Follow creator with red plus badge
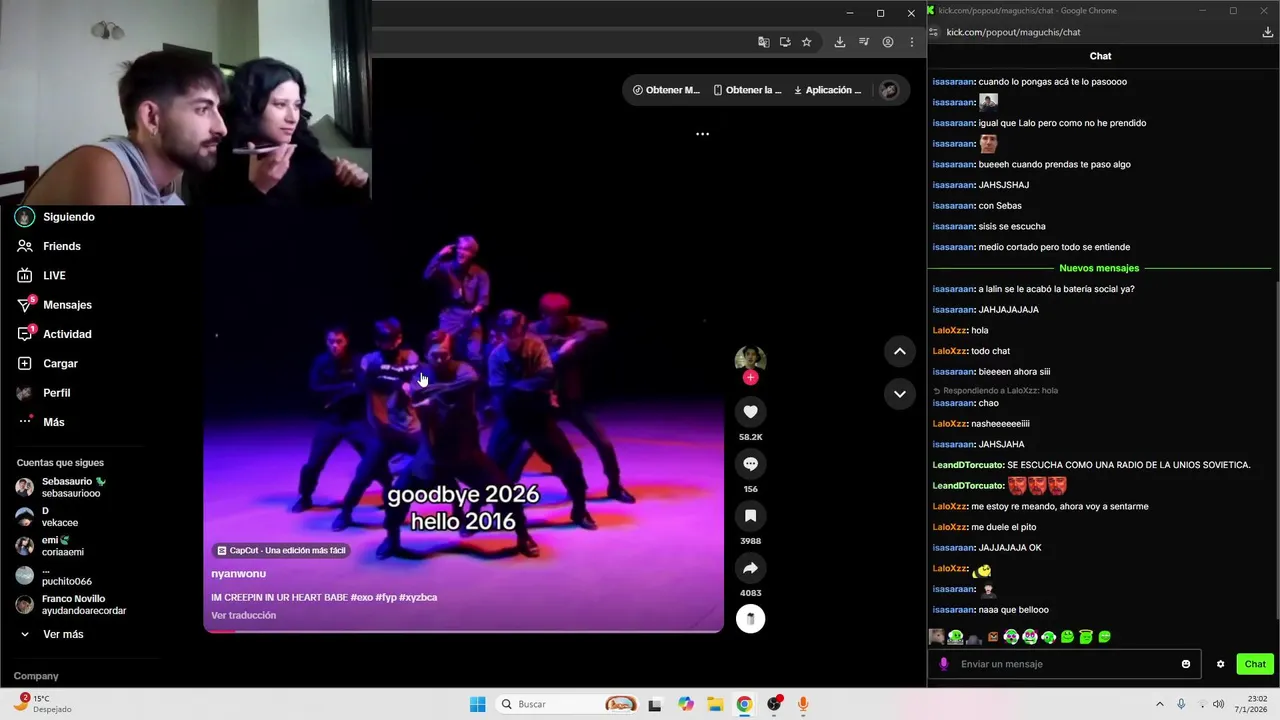This screenshot has height=720, width=1280. pos(750,377)
